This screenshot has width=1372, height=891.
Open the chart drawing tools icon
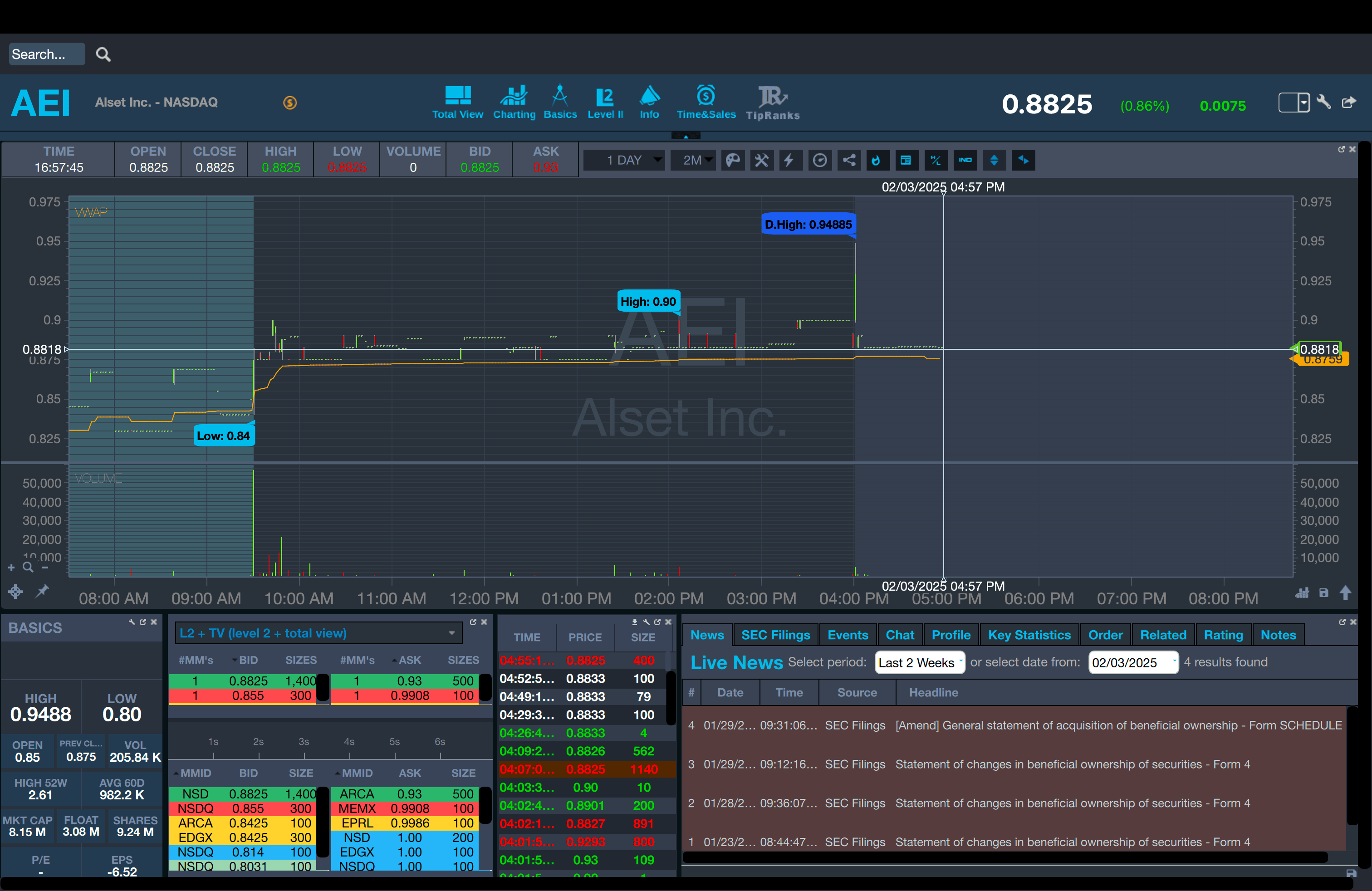[x=761, y=160]
